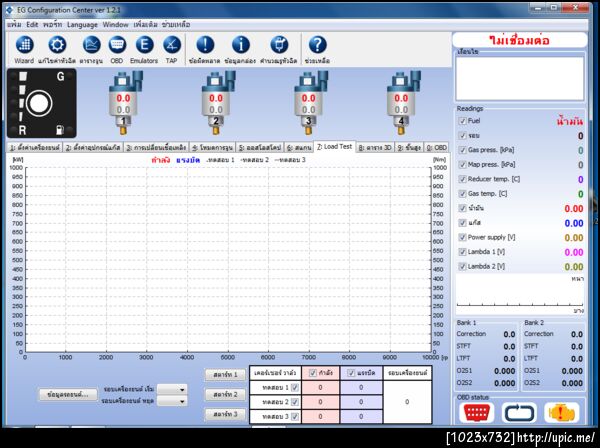The image size is (600, 448).
Task: Click the application logo in title bar
Action: [10, 10]
